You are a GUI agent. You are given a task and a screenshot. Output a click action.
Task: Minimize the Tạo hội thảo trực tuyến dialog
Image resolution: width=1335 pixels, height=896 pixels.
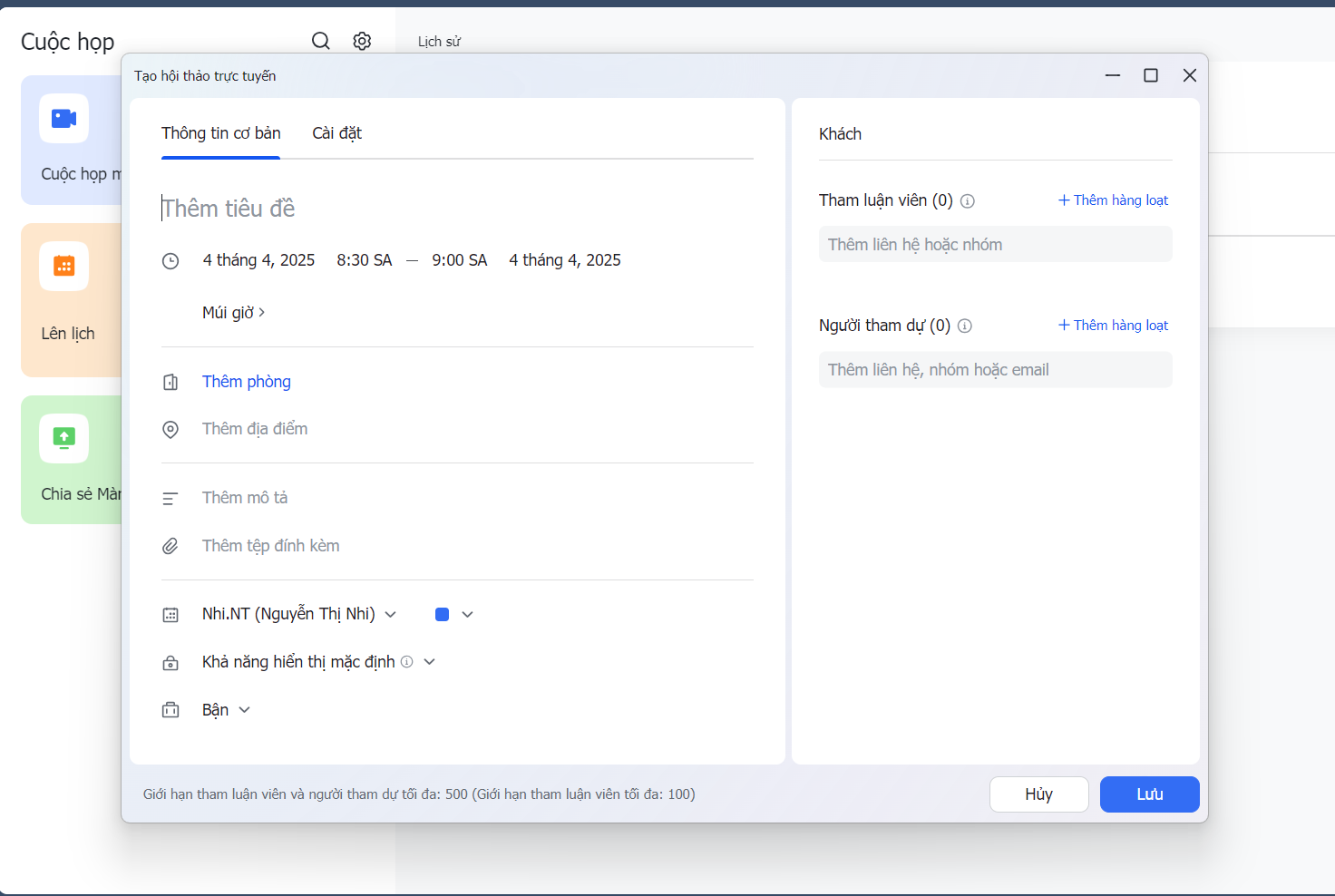pyautogui.click(x=1113, y=75)
